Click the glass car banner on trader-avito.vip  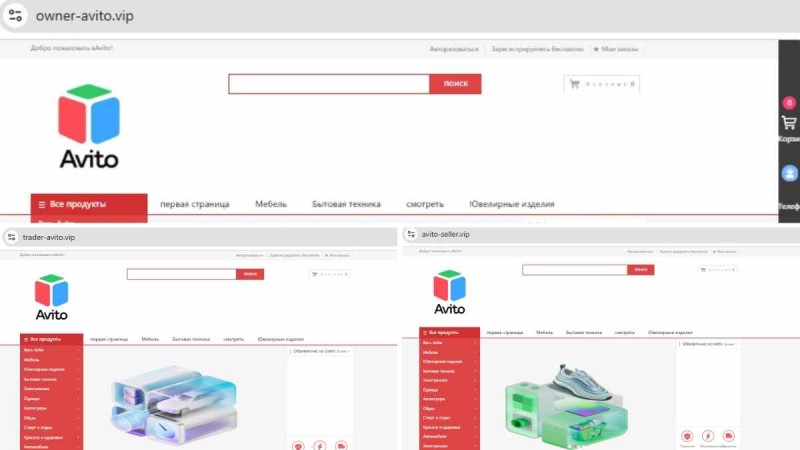coord(174,402)
